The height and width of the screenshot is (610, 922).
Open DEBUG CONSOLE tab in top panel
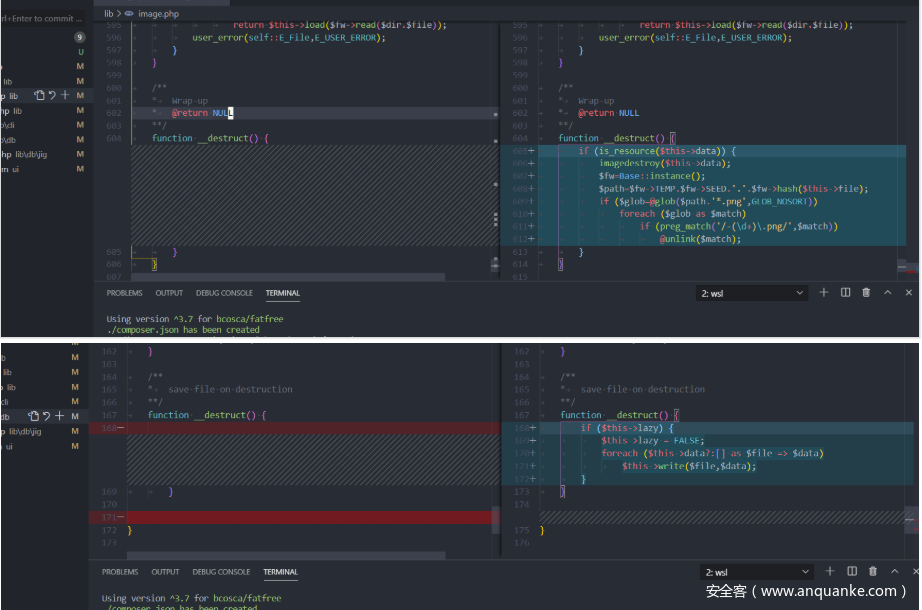point(224,293)
